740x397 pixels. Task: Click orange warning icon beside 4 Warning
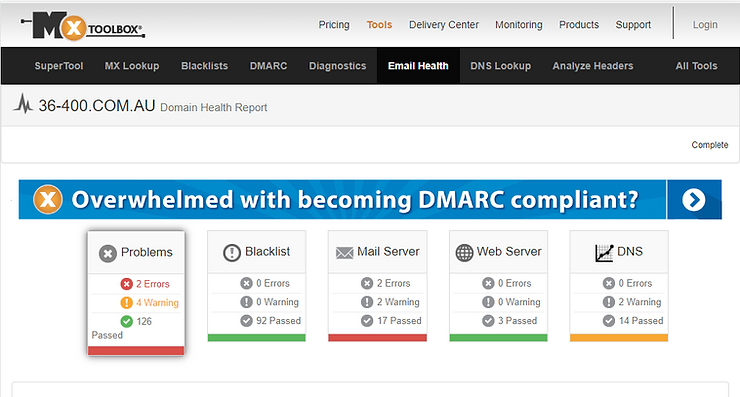point(126,303)
